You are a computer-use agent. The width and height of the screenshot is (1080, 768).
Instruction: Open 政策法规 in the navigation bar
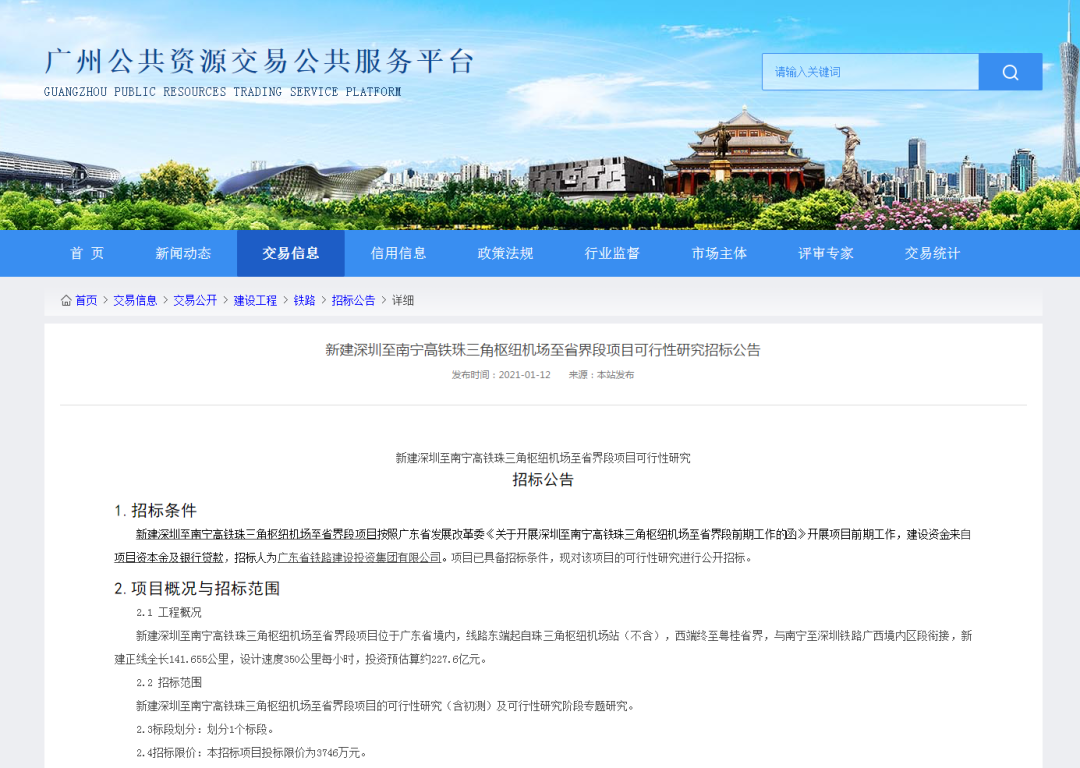(x=505, y=253)
